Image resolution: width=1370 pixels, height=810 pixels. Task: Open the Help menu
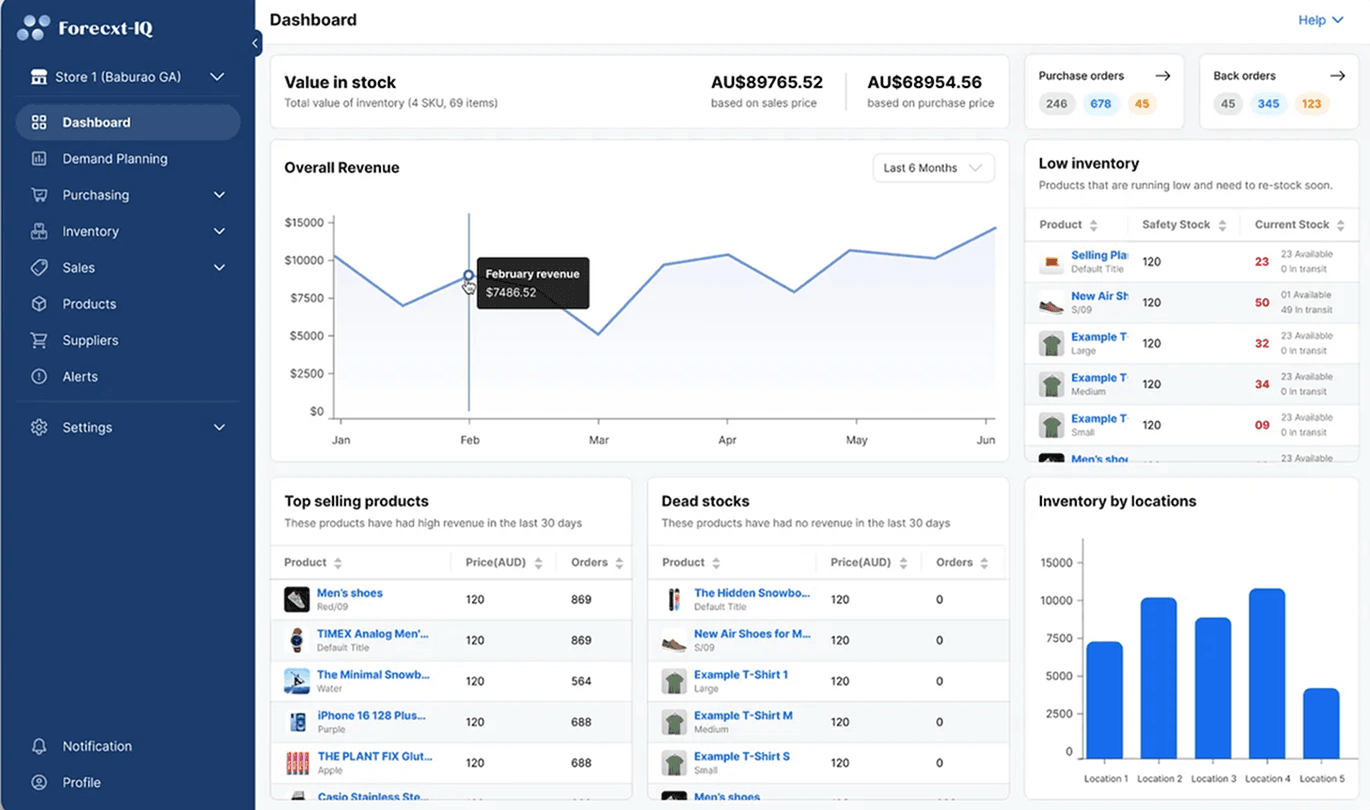(1320, 19)
